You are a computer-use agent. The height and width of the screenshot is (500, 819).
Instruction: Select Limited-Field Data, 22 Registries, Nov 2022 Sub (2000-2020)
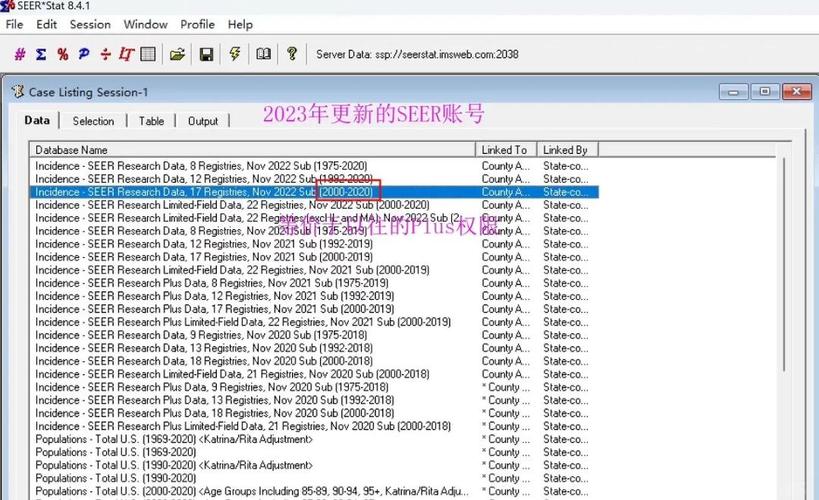tap(232, 205)
